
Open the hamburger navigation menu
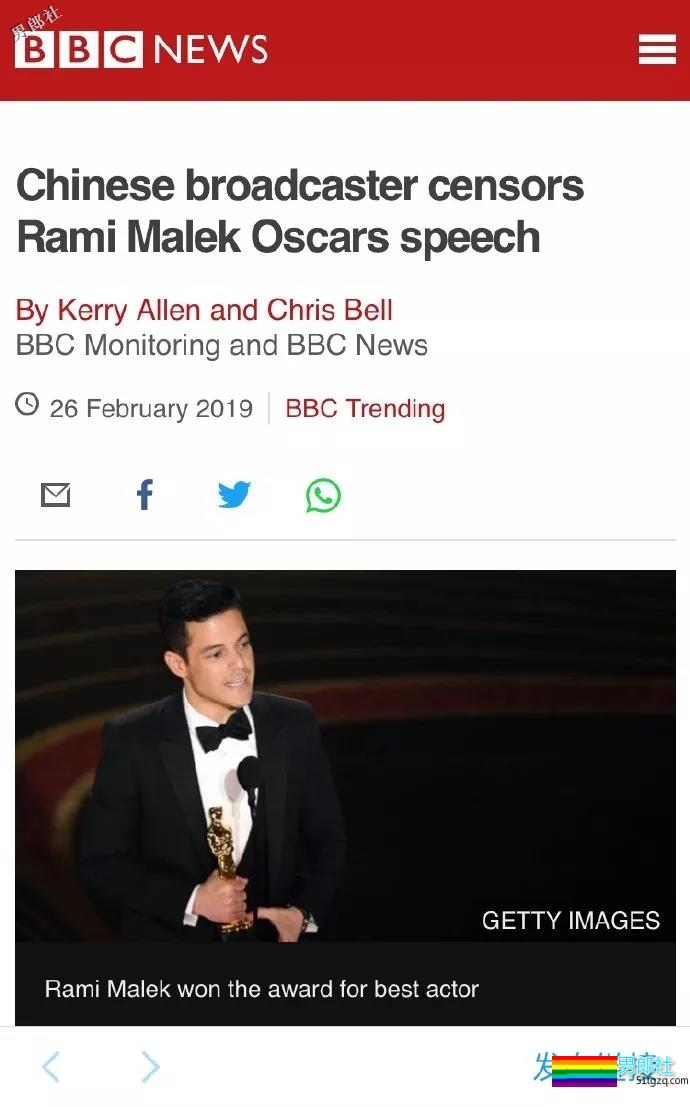[657, 49]
